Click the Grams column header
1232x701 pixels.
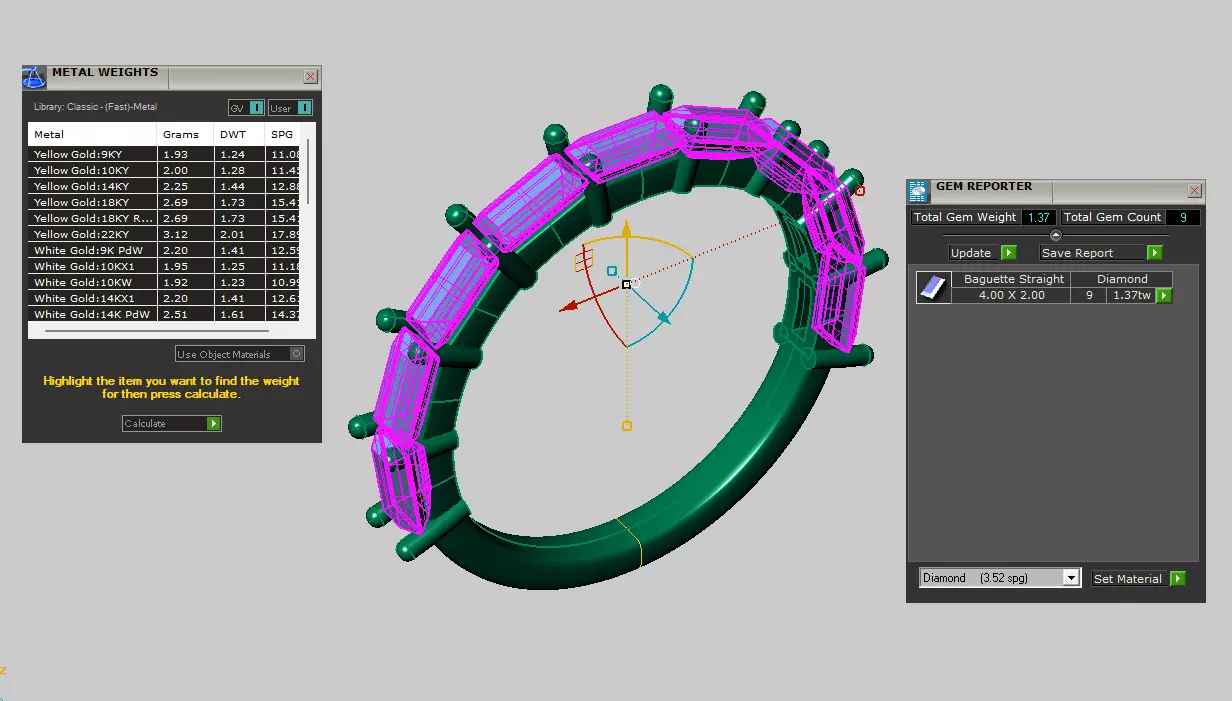point(185,134)
